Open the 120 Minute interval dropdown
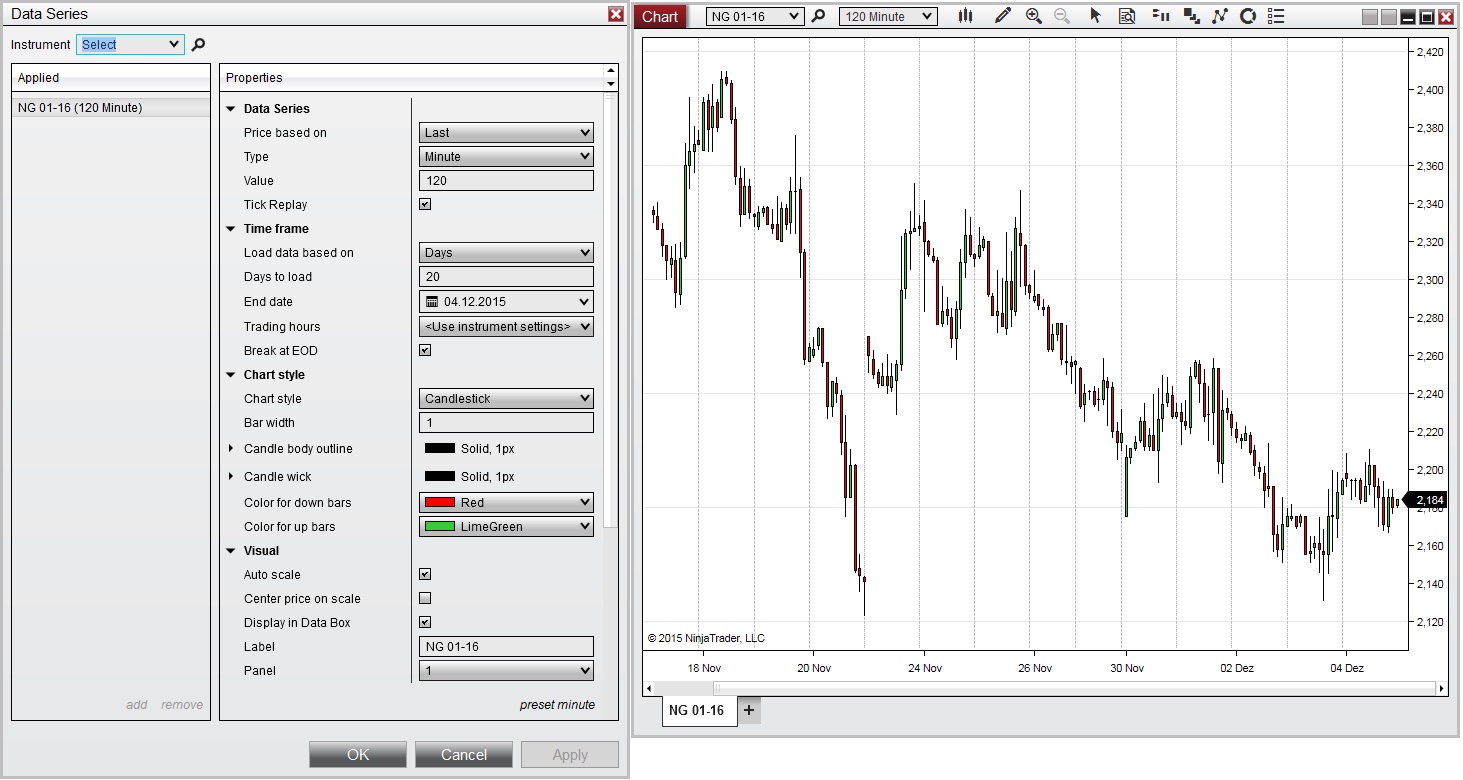Image resolution: width=1463 pixels, height=780 pixels. tap(888, 16)
